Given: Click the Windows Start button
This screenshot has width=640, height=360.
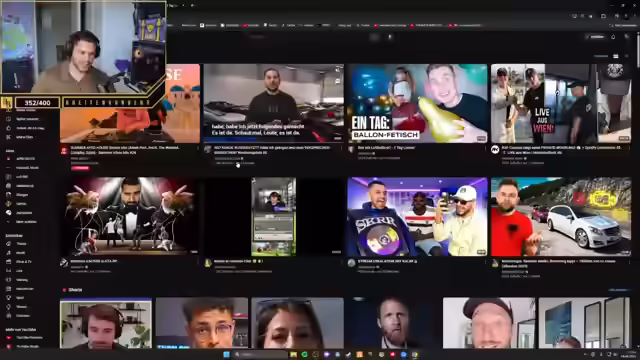Looking at the screenshot, I should pyautogui.click(x=226, y=354).
